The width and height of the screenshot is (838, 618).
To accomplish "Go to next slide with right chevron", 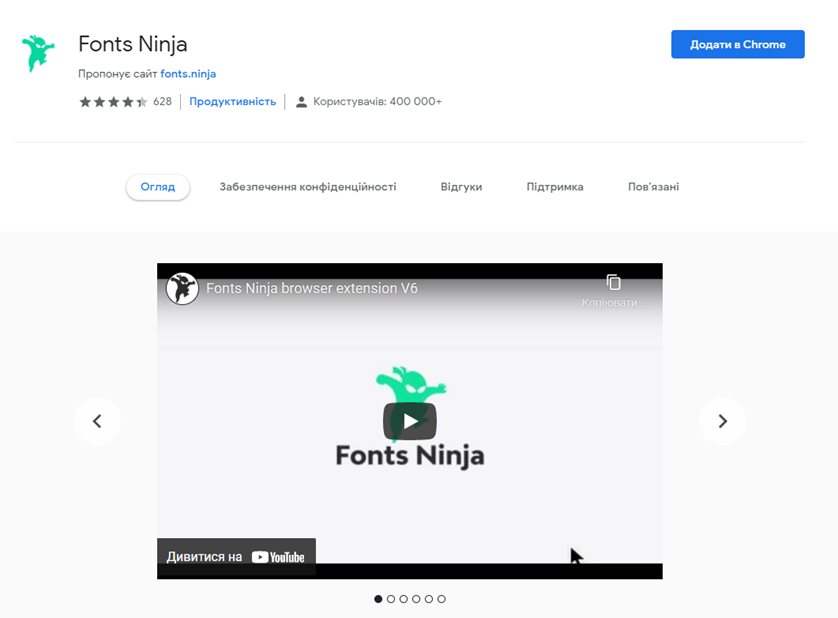I will point(723,421).
